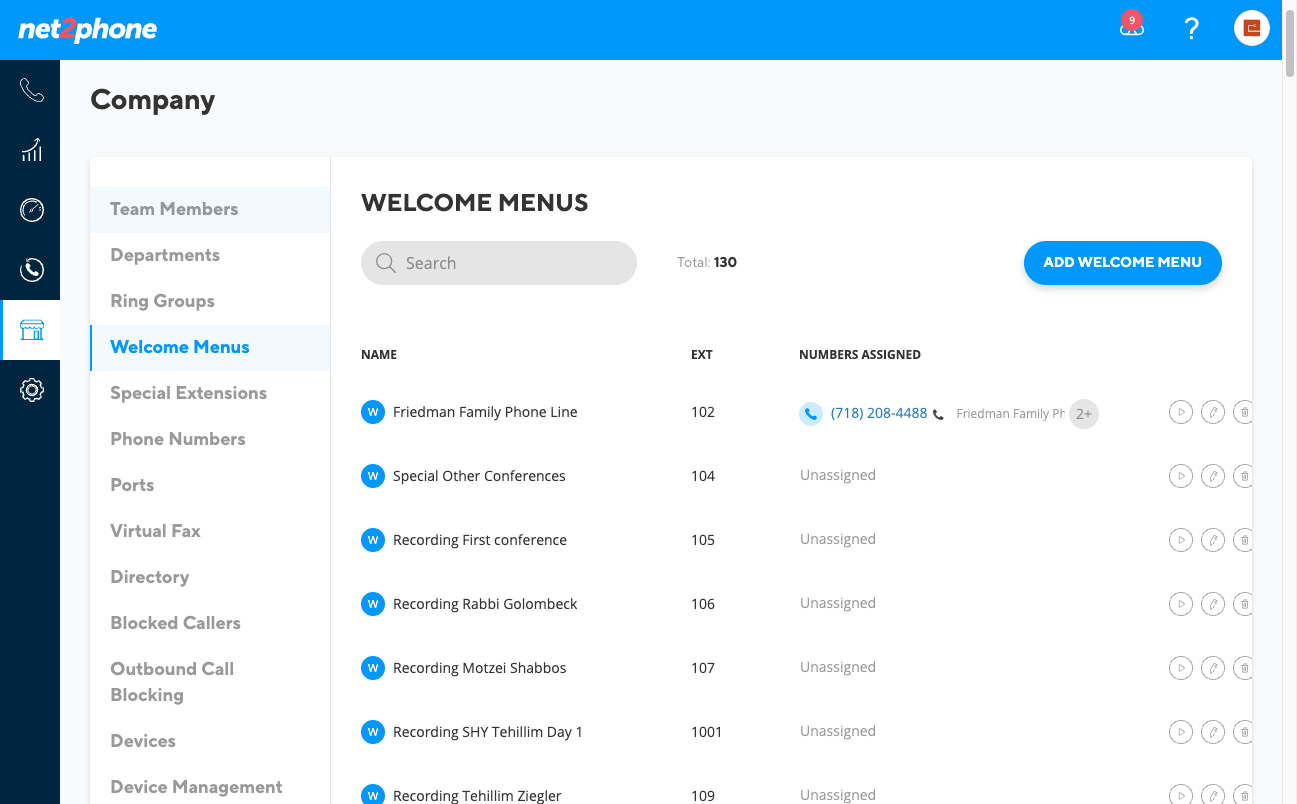Open the dashboard gauge sidebar icon

click(31, 210)
